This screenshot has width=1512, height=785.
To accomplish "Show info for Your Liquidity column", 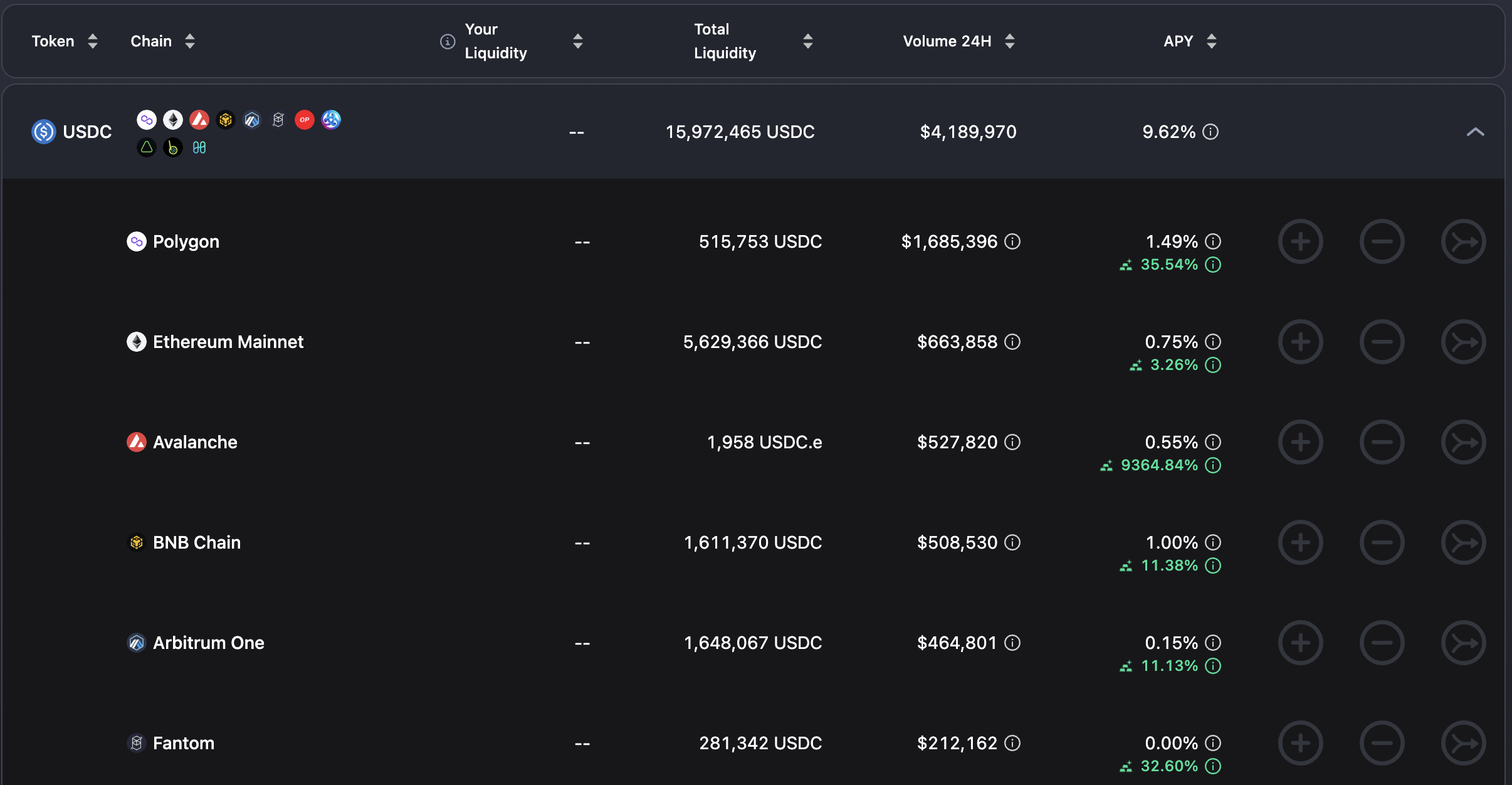I will (448, 41).
